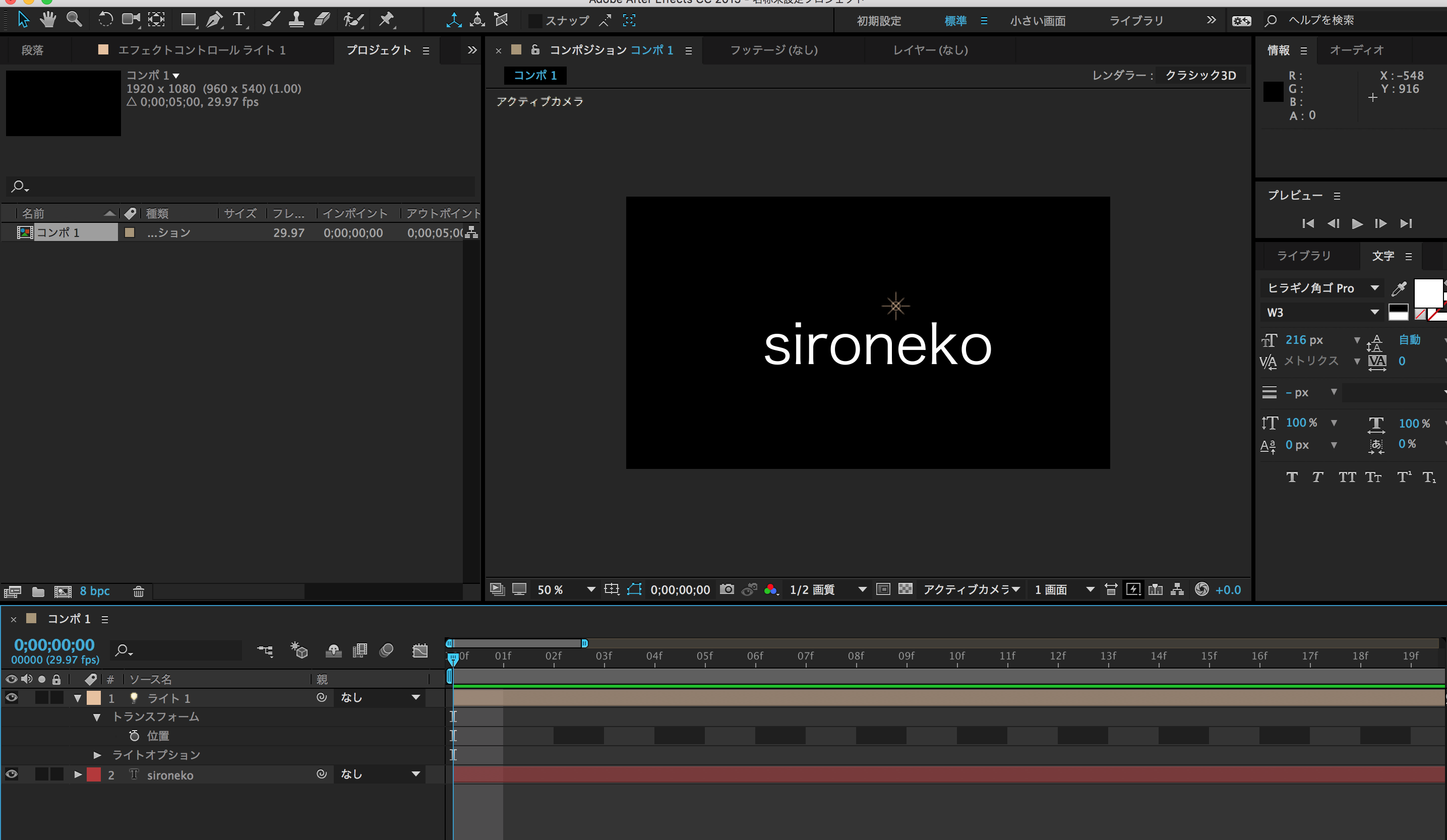
Task: Click the snapshot camera icon in viewer
Action: 727,589
